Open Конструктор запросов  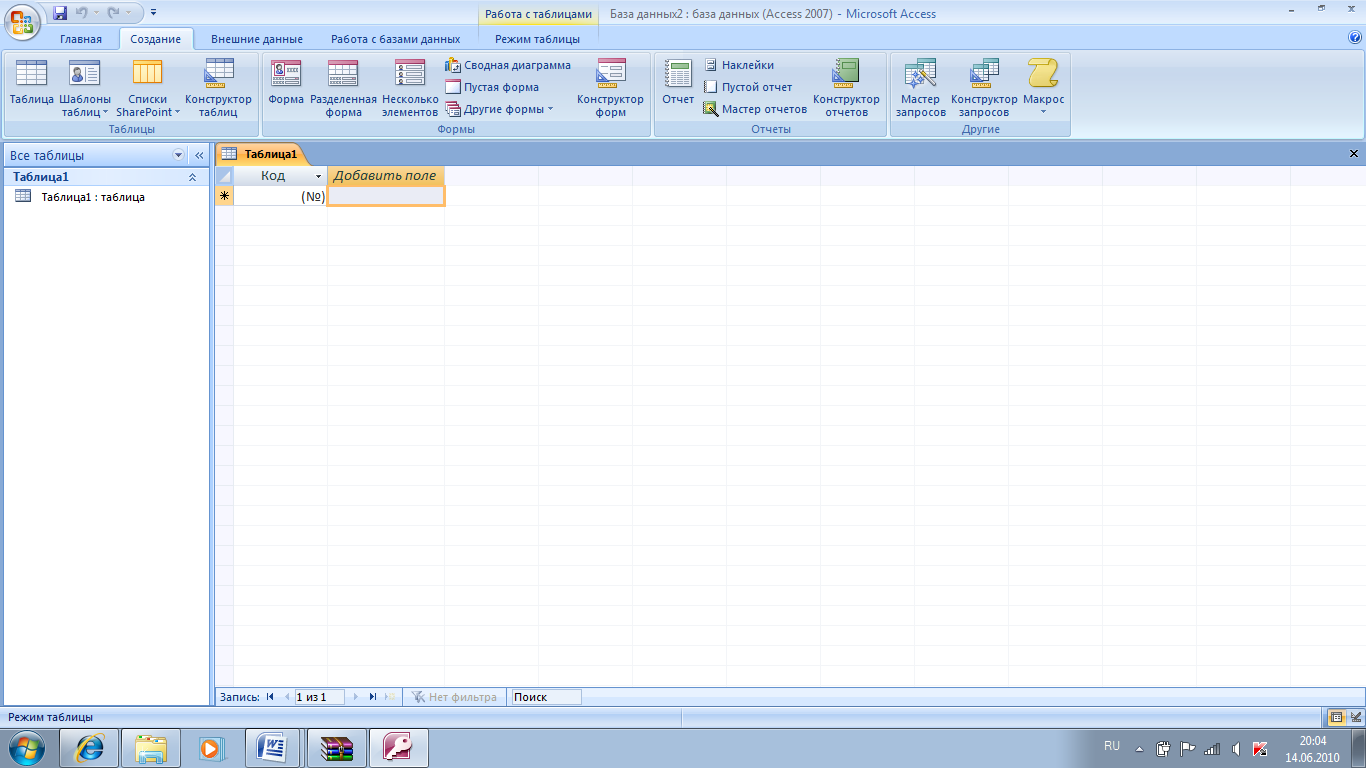(x=984, y=88)
